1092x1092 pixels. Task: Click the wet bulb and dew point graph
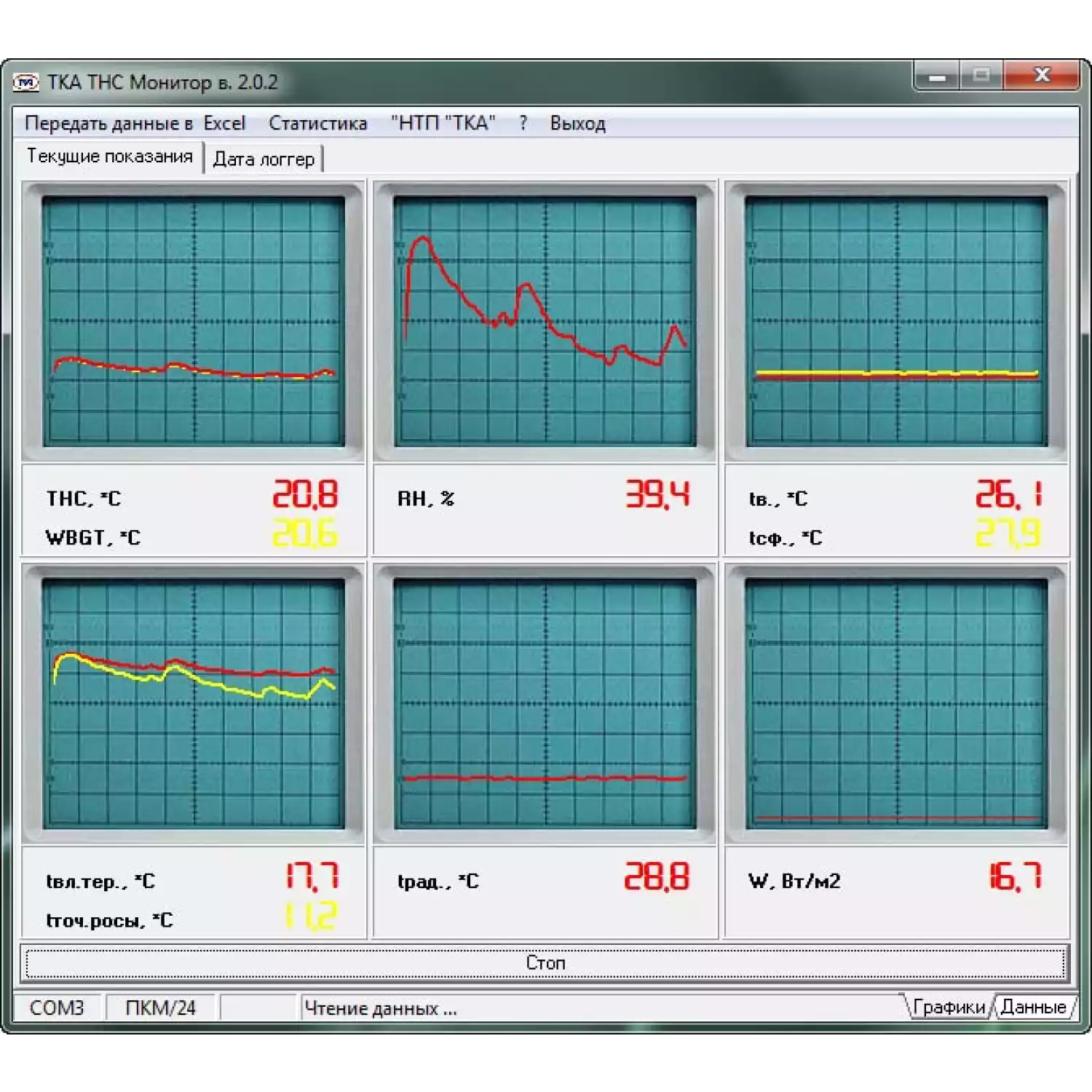tap(194, 703)
